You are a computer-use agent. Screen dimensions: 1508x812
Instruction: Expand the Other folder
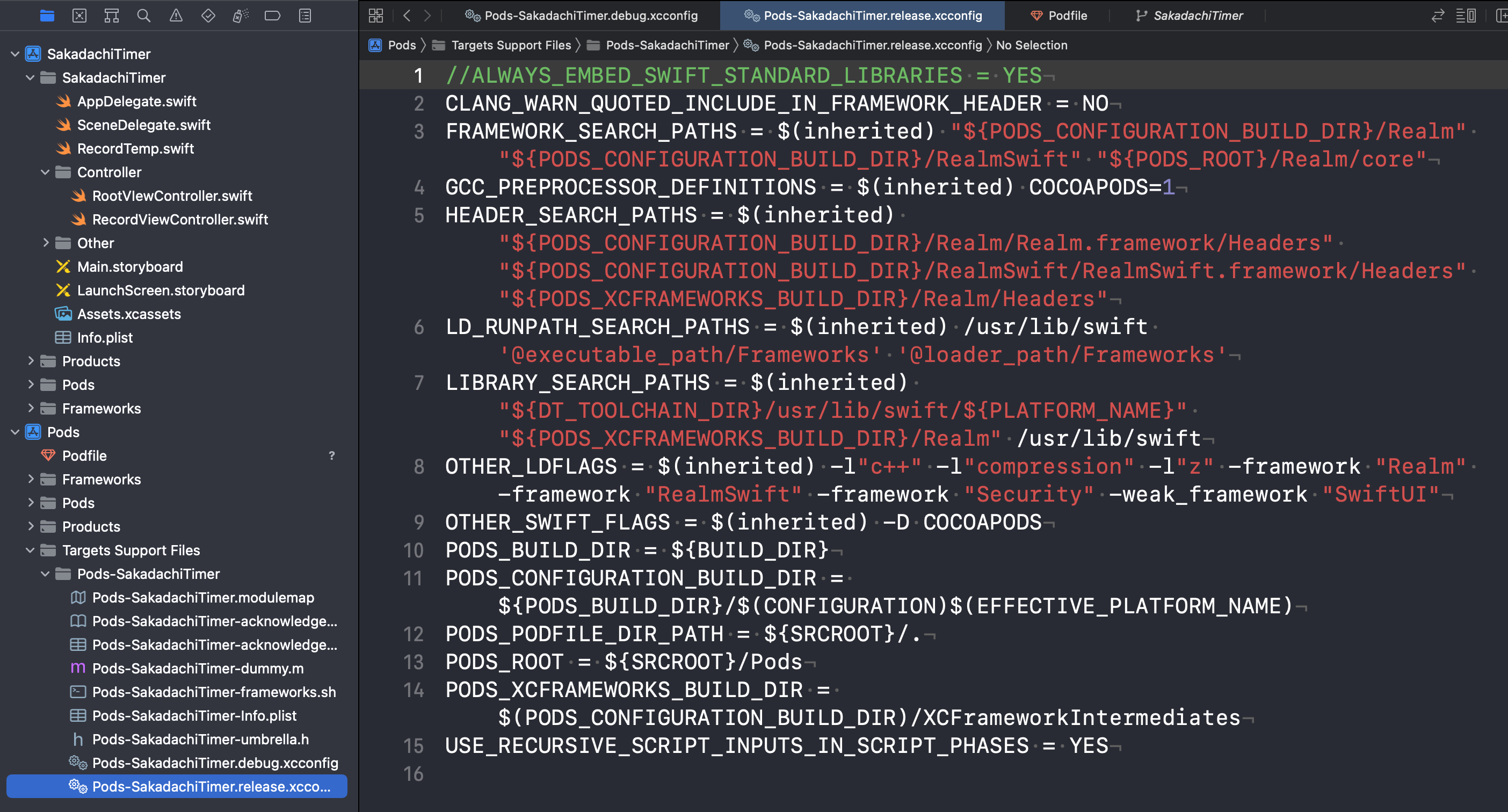click(46, 243)
